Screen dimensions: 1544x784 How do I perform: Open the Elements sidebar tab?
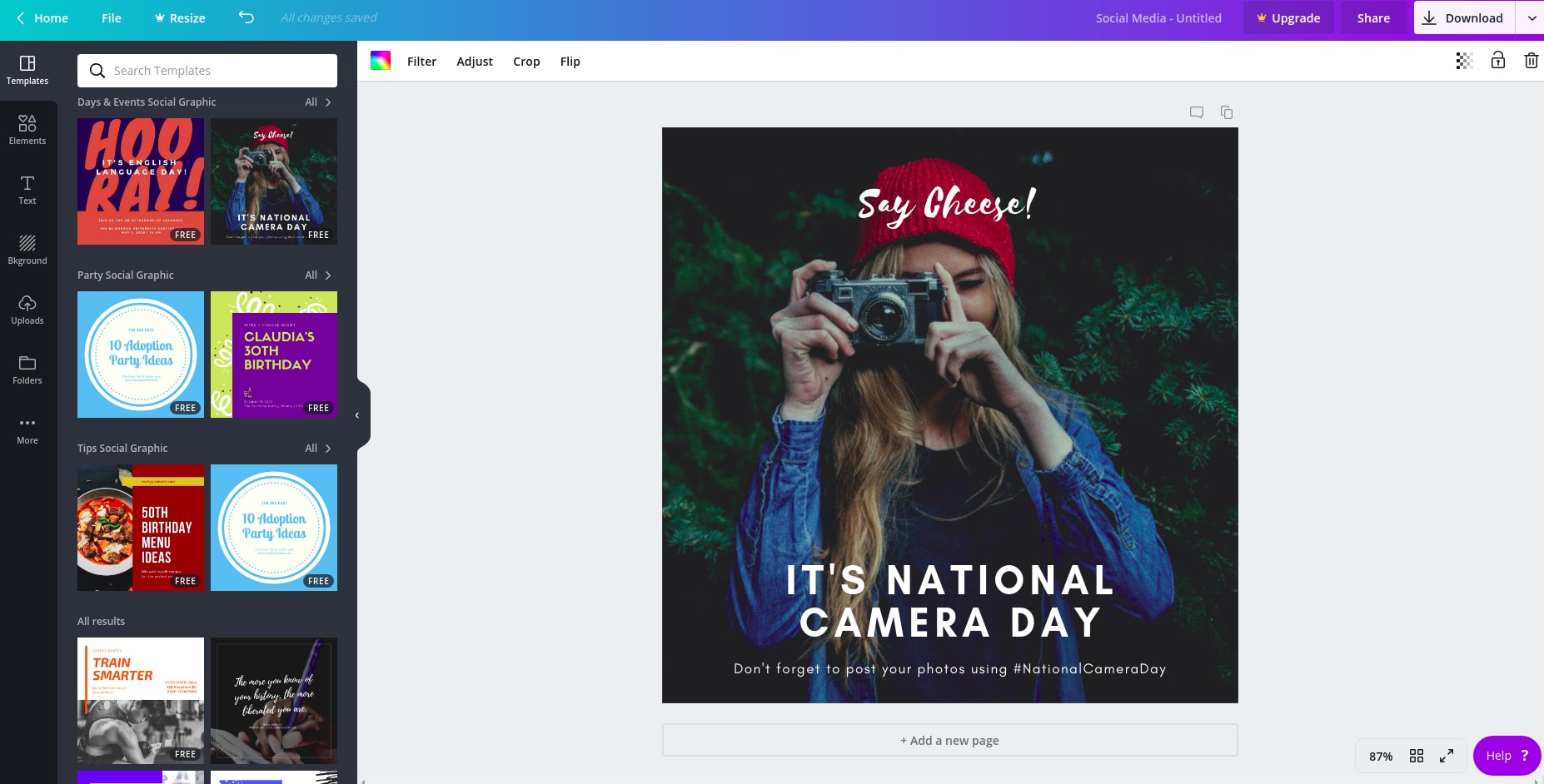click(27, 130)
